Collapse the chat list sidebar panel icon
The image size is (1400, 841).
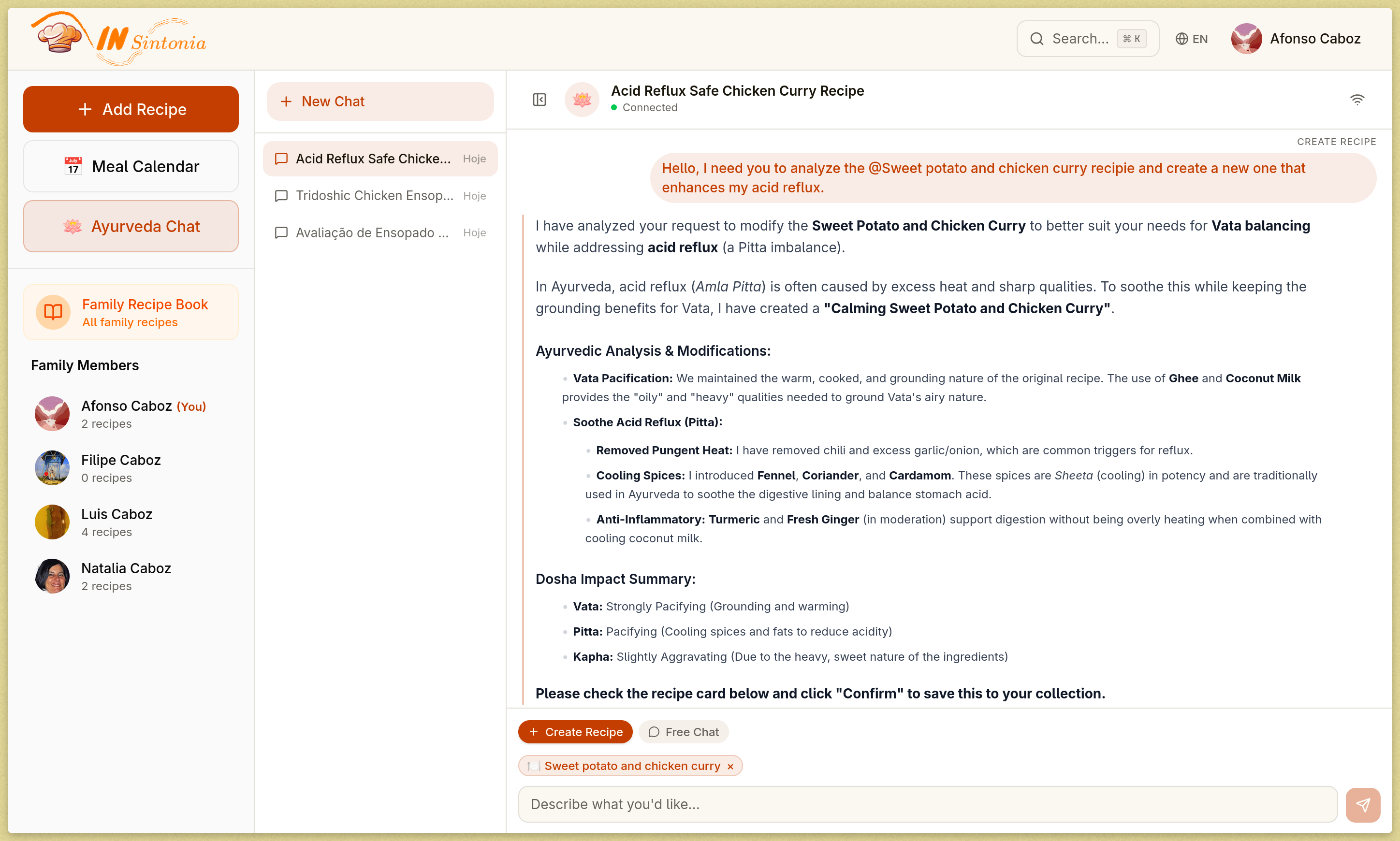[x=539, y=100]
